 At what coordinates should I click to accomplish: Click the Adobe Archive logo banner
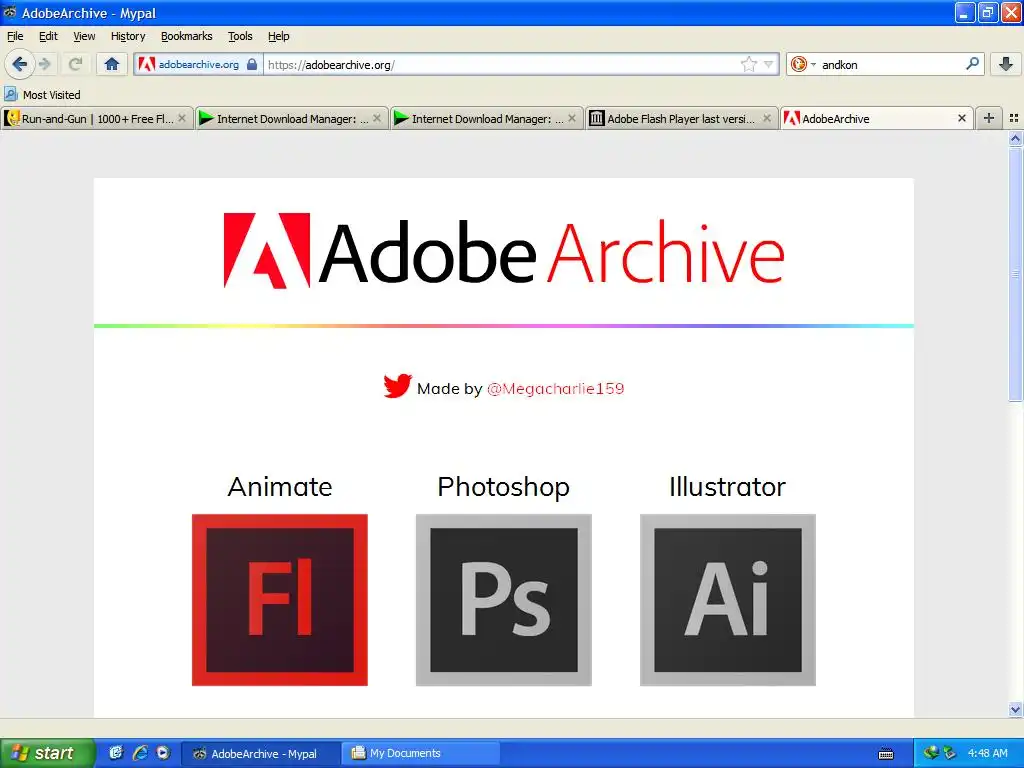click(504, 251)
